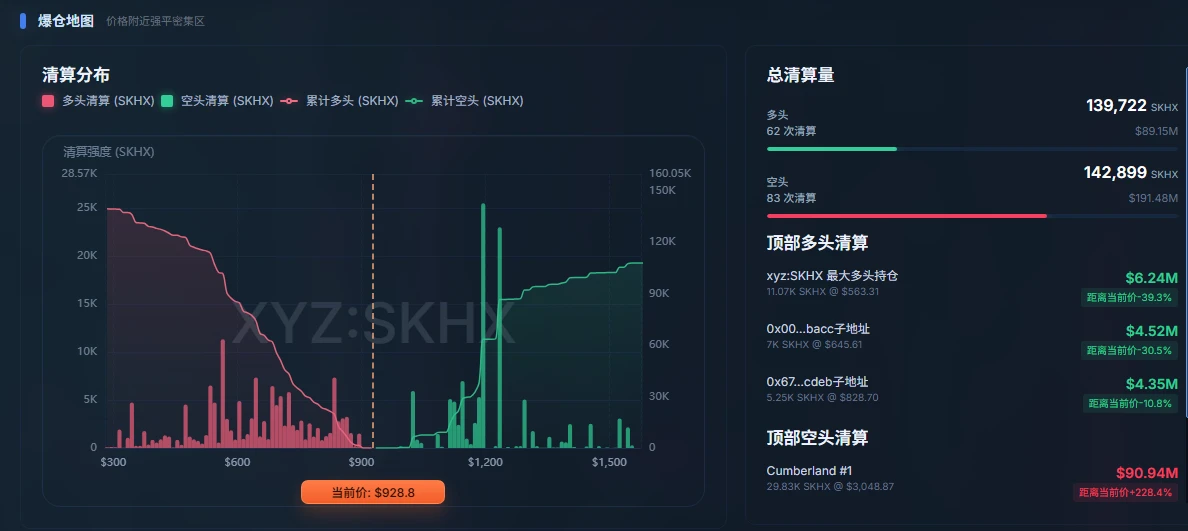Toggle the 多头清算 (SKHX) legend swatch
The width and height of the screenshot is (1188, 531).
point(48,101)
